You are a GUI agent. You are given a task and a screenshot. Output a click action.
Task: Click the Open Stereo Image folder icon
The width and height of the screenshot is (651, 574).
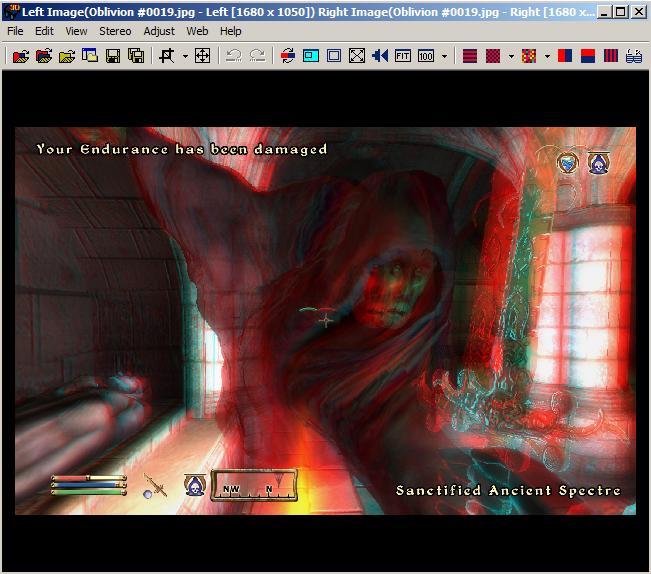pyautogui.click(x=21, y=56)
